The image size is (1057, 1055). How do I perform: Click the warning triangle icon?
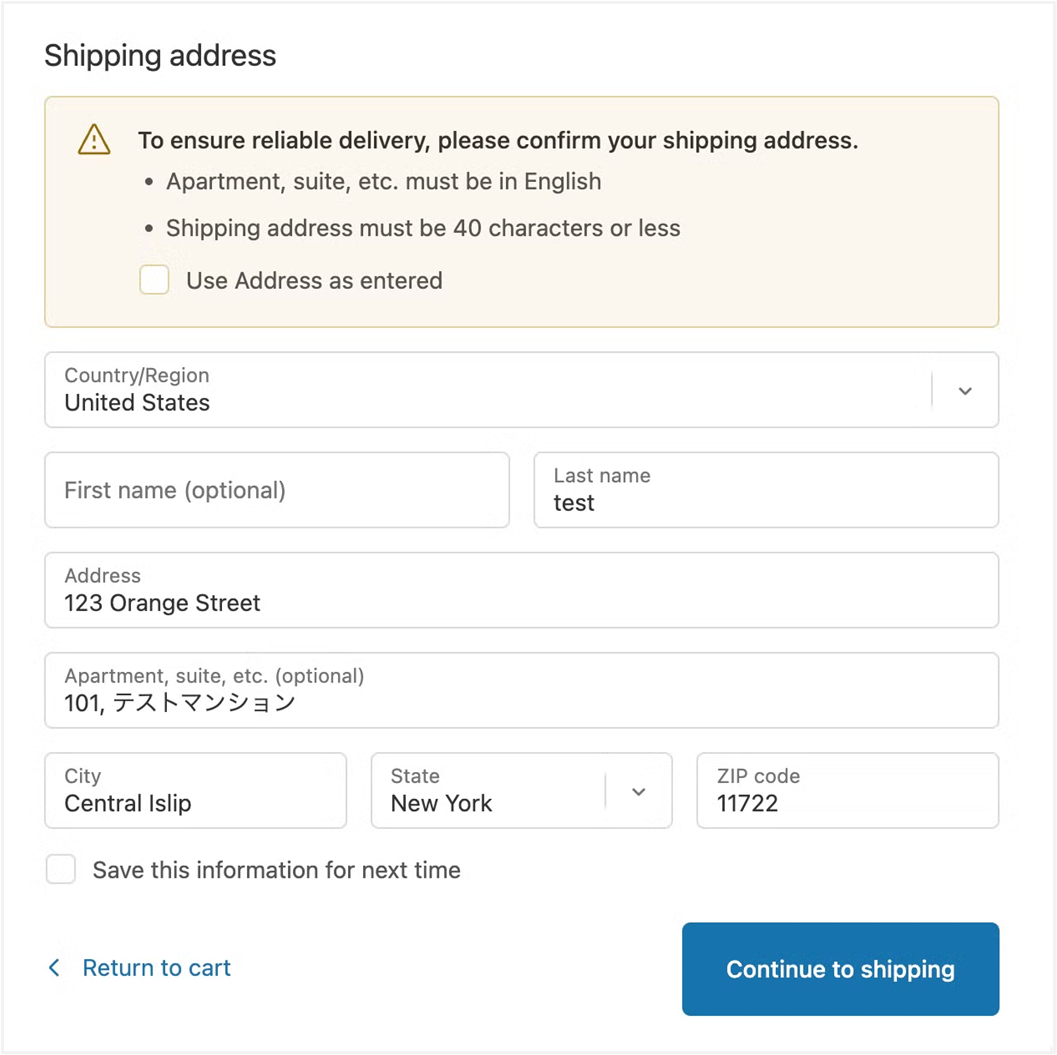click(x=94, y=140)
